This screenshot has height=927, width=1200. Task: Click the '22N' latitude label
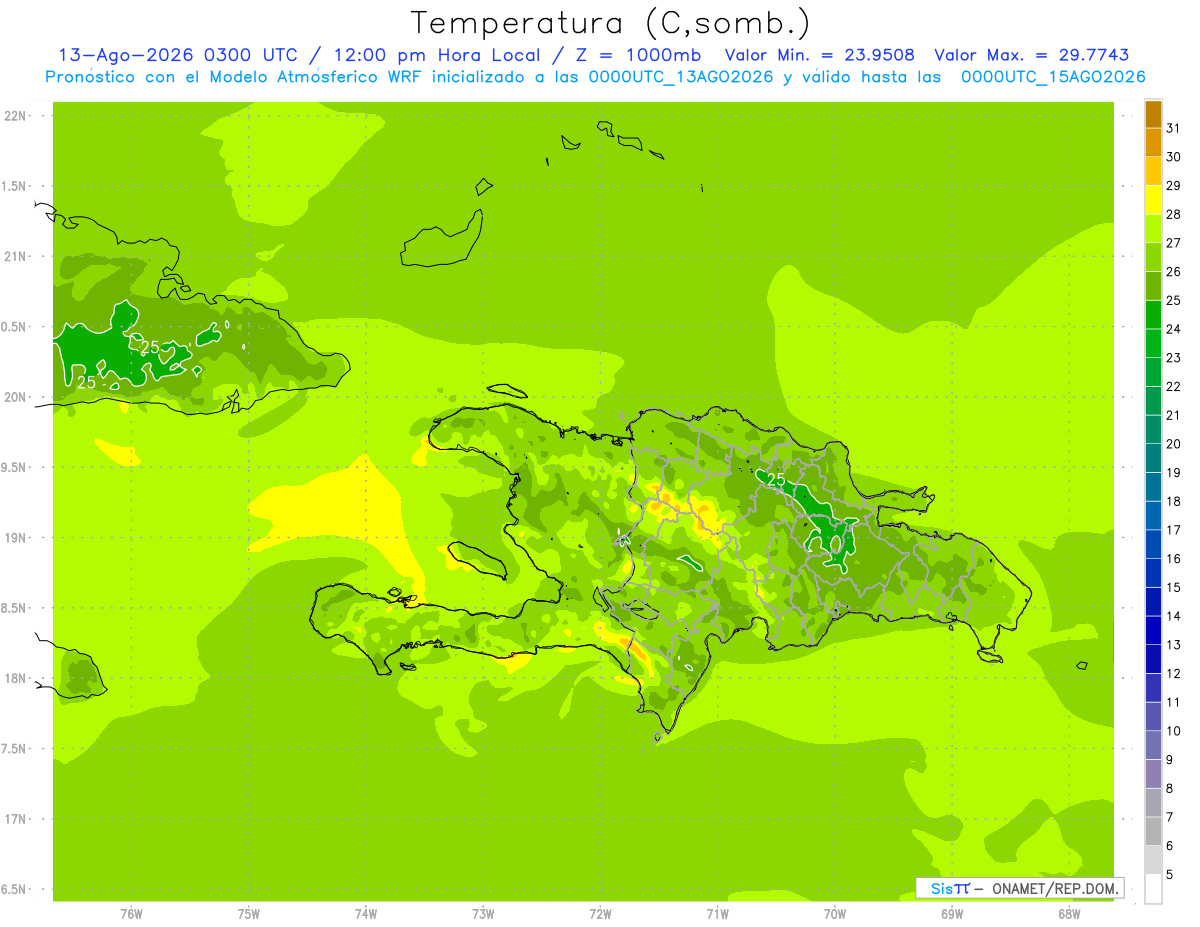coord(16,116)
